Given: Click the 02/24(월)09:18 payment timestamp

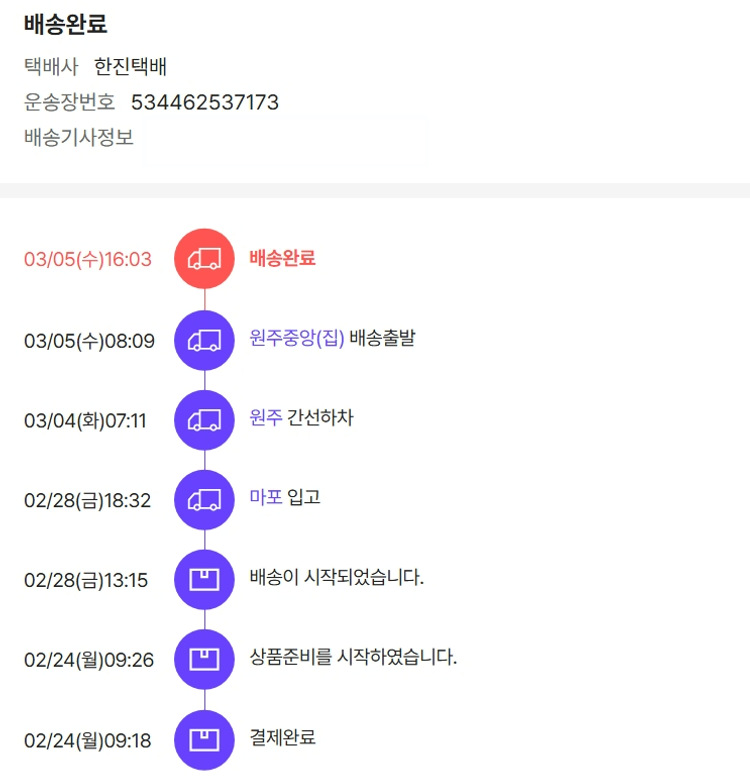Looking at the screenshot, I should [x=87, y=741].
